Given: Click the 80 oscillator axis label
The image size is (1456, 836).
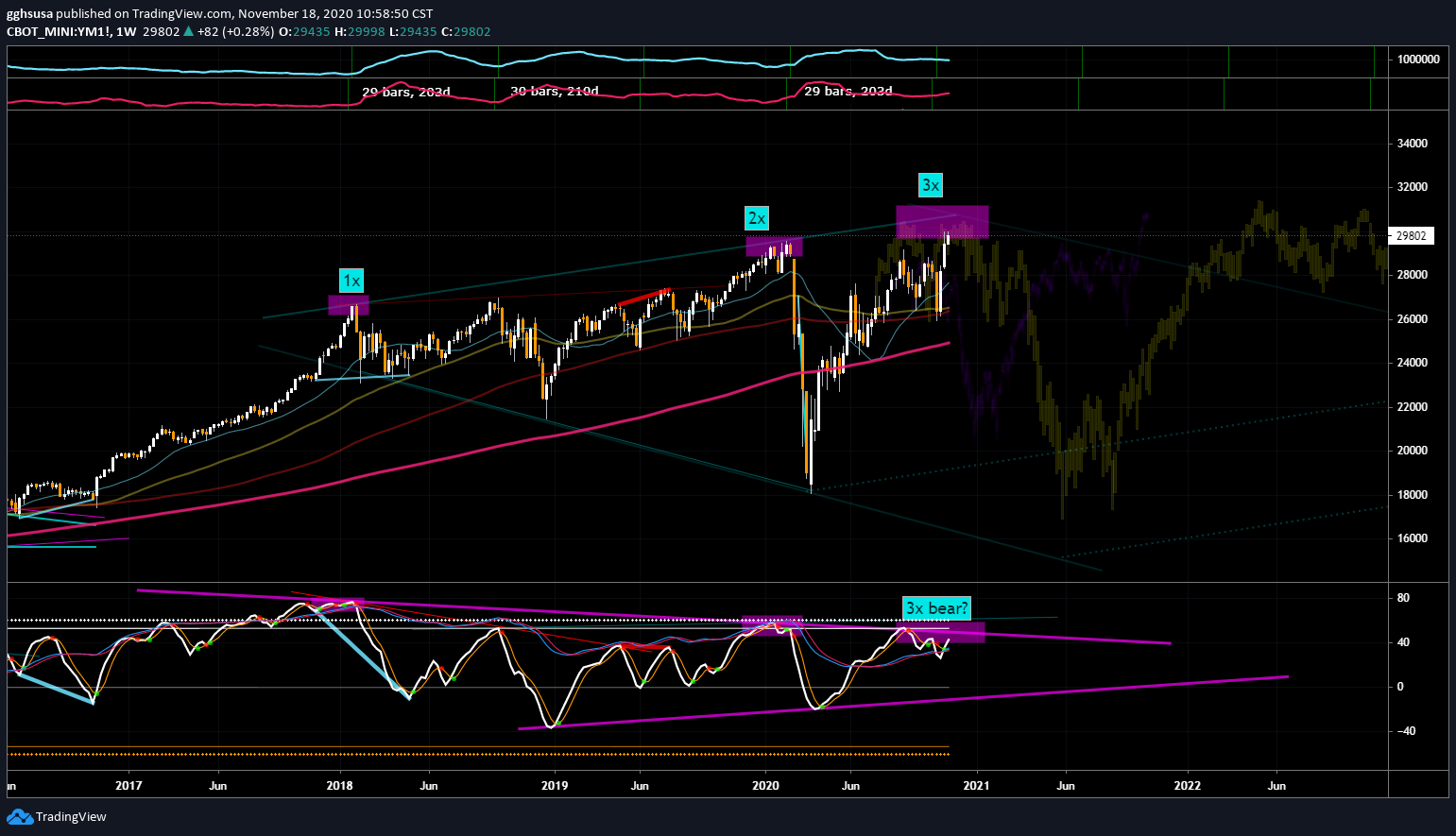Looking at the screenshot, I should click(x=1403, y=598).
